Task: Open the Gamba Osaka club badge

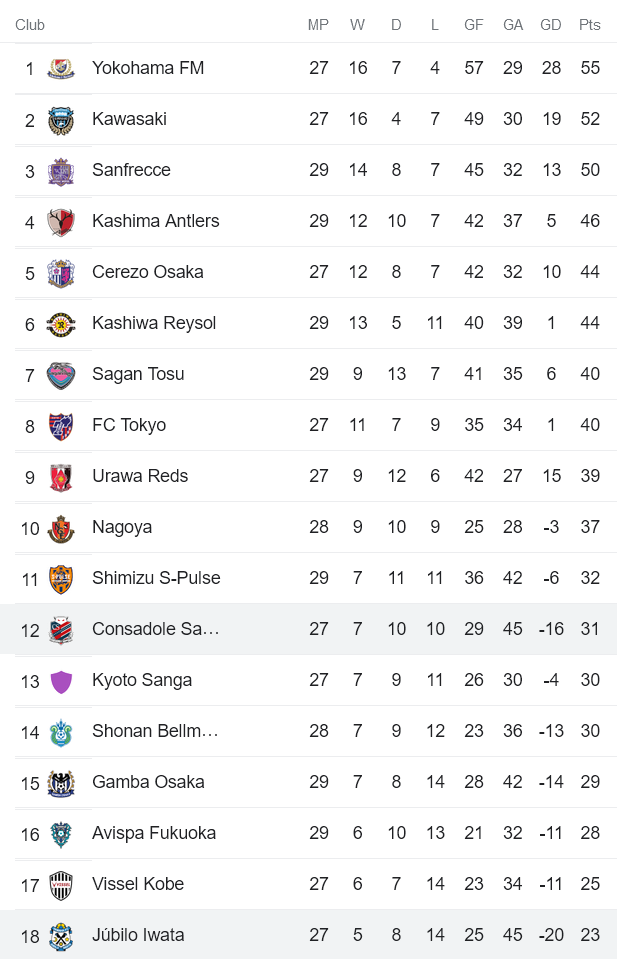Action: 59,782
